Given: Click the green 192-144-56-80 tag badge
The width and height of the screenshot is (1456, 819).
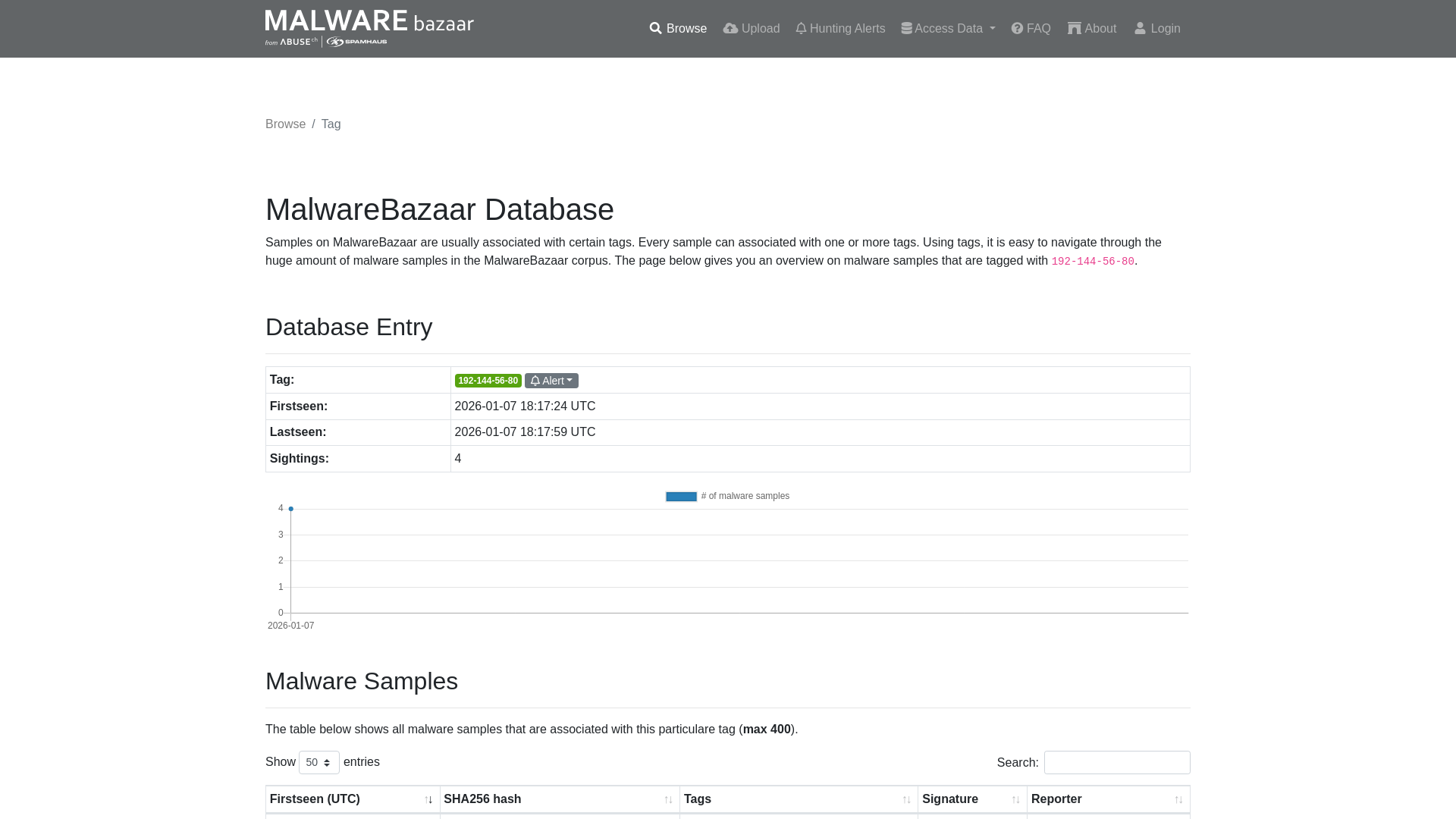Looking at the screenshot, I should (488, 381).
